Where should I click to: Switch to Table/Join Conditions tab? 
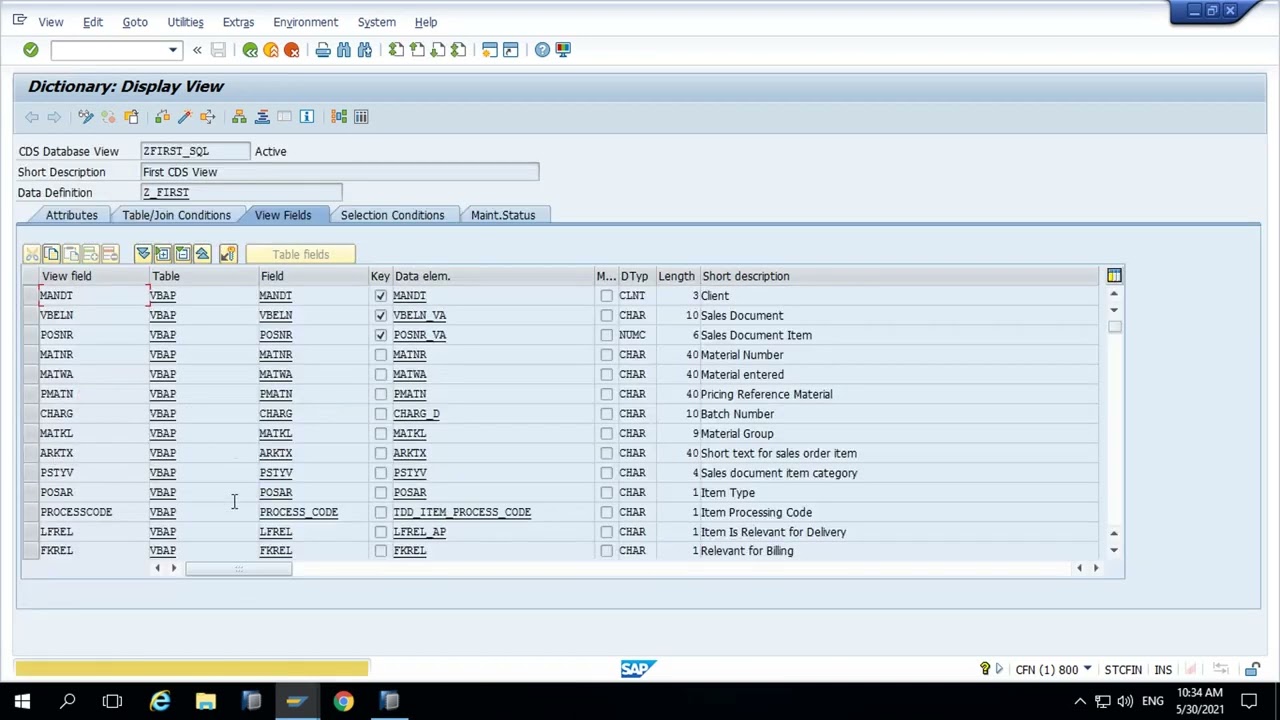click(176, 215)
